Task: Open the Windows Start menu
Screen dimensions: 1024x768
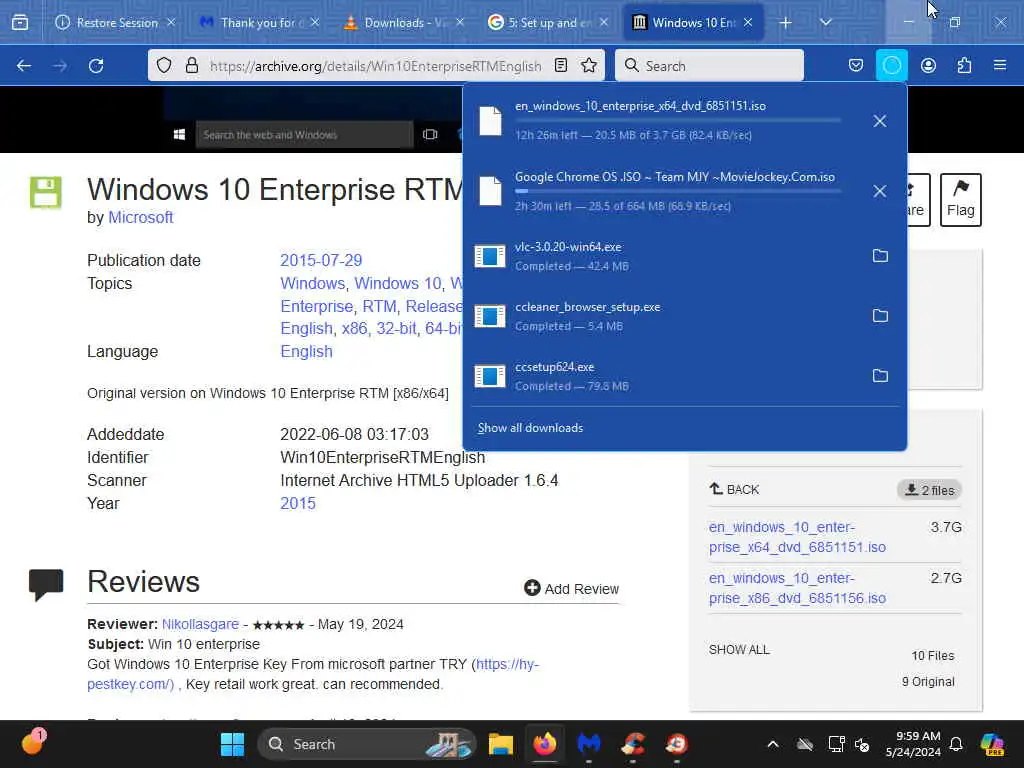Action: point(232,744)
